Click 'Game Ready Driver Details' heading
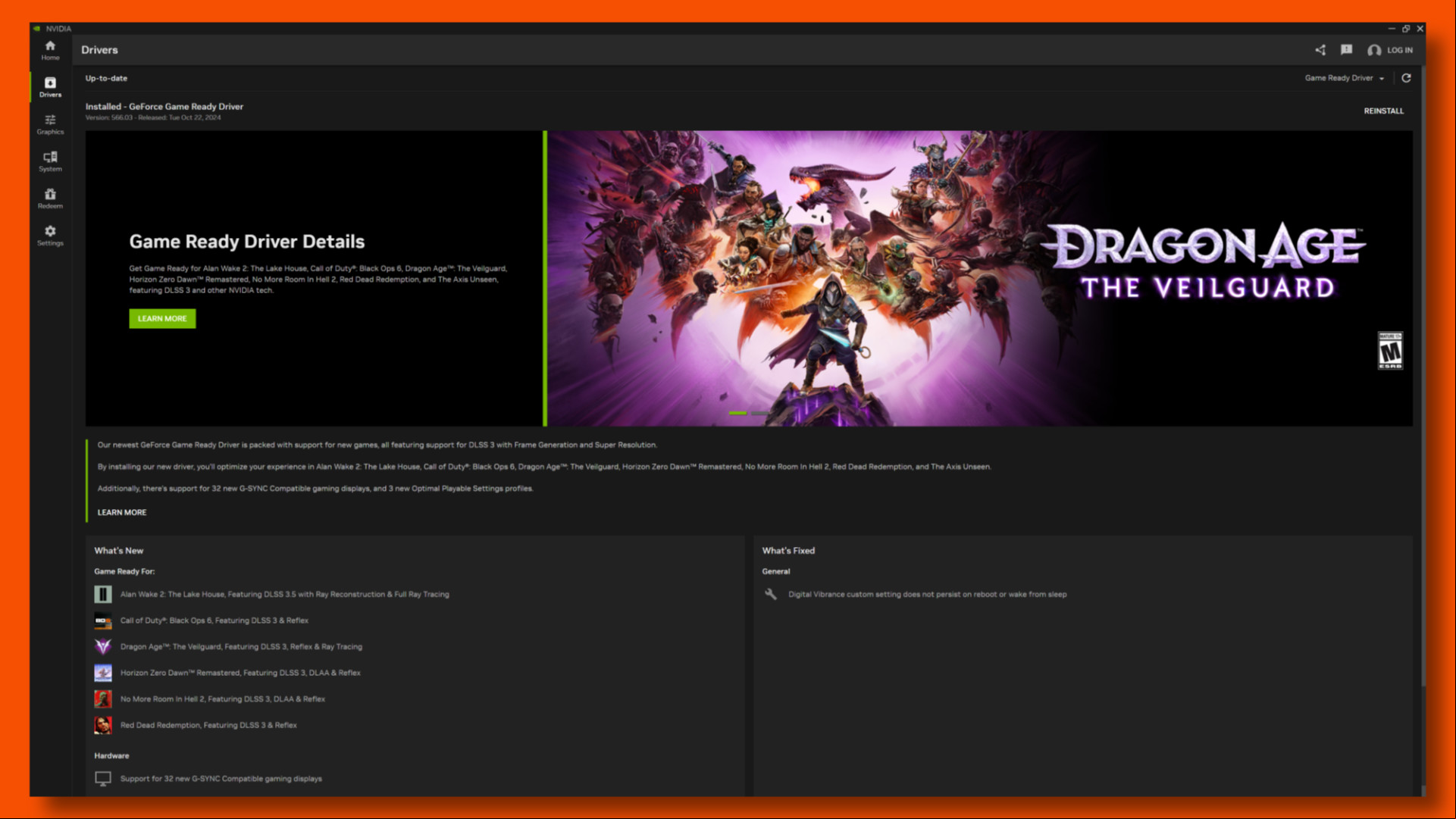Image resolution: width=1456 pixels, height=819 pixels. click(246, 241)
